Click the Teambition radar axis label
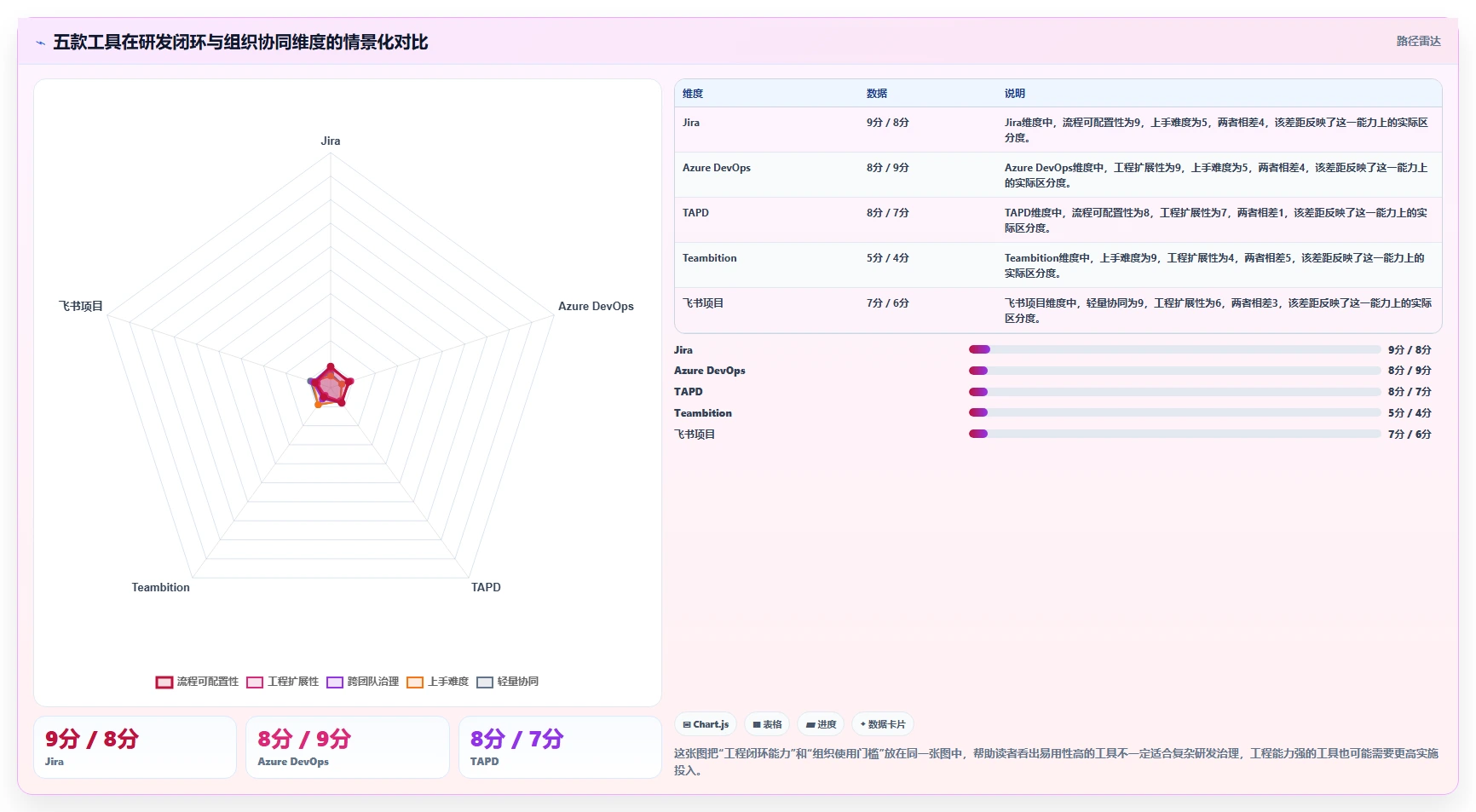Image resolution: width=1476 pixels, height=812 pixels. (161, 588)
